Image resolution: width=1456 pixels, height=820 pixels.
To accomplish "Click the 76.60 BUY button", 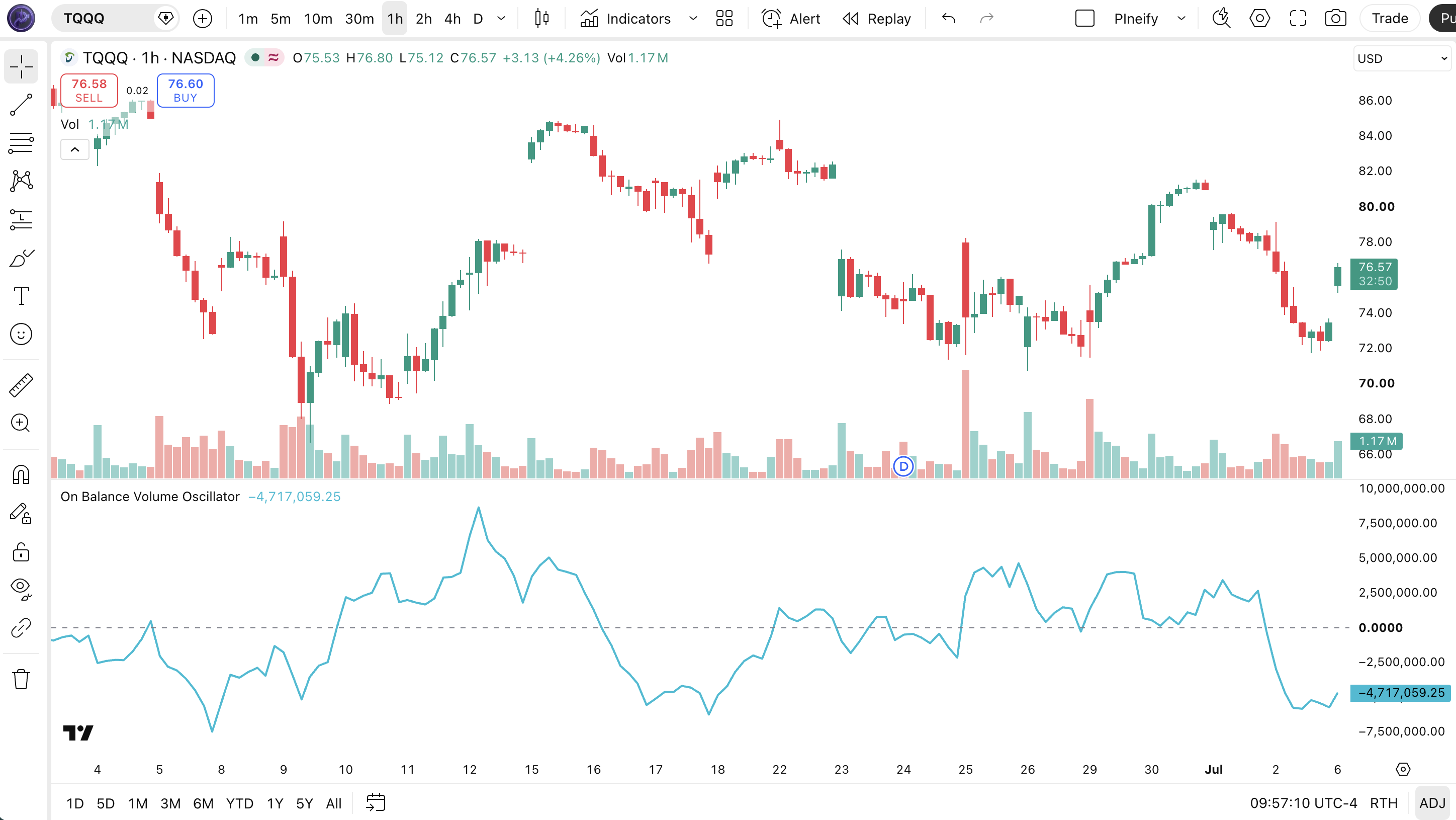I will (186, 91).
